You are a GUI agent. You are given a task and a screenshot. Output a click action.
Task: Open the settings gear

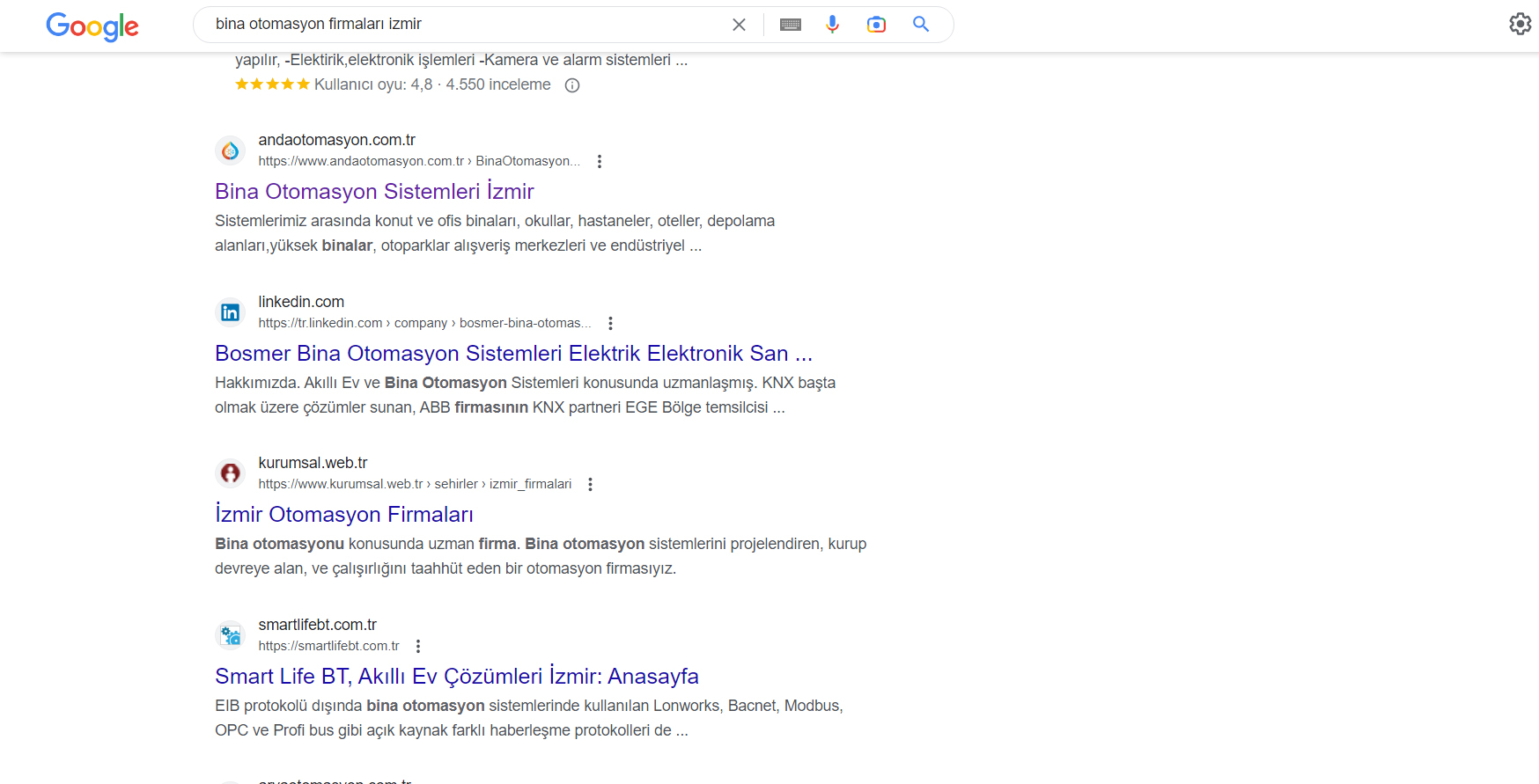click(1520, 24)
